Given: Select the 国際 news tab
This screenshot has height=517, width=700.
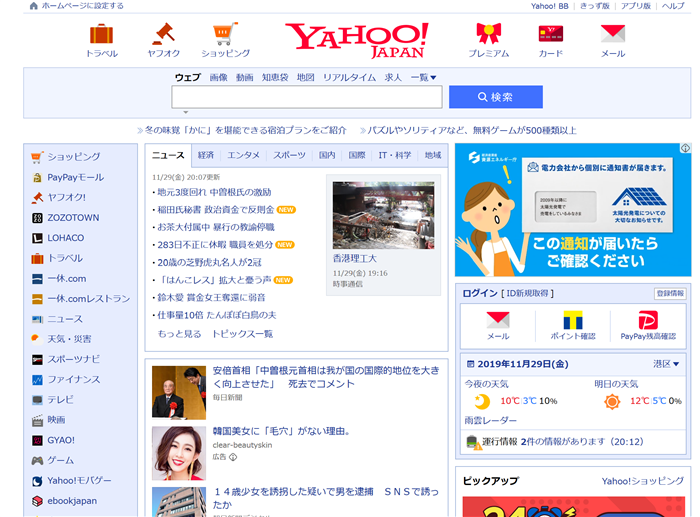Looking at the screenshot, I should click(357, 155).
